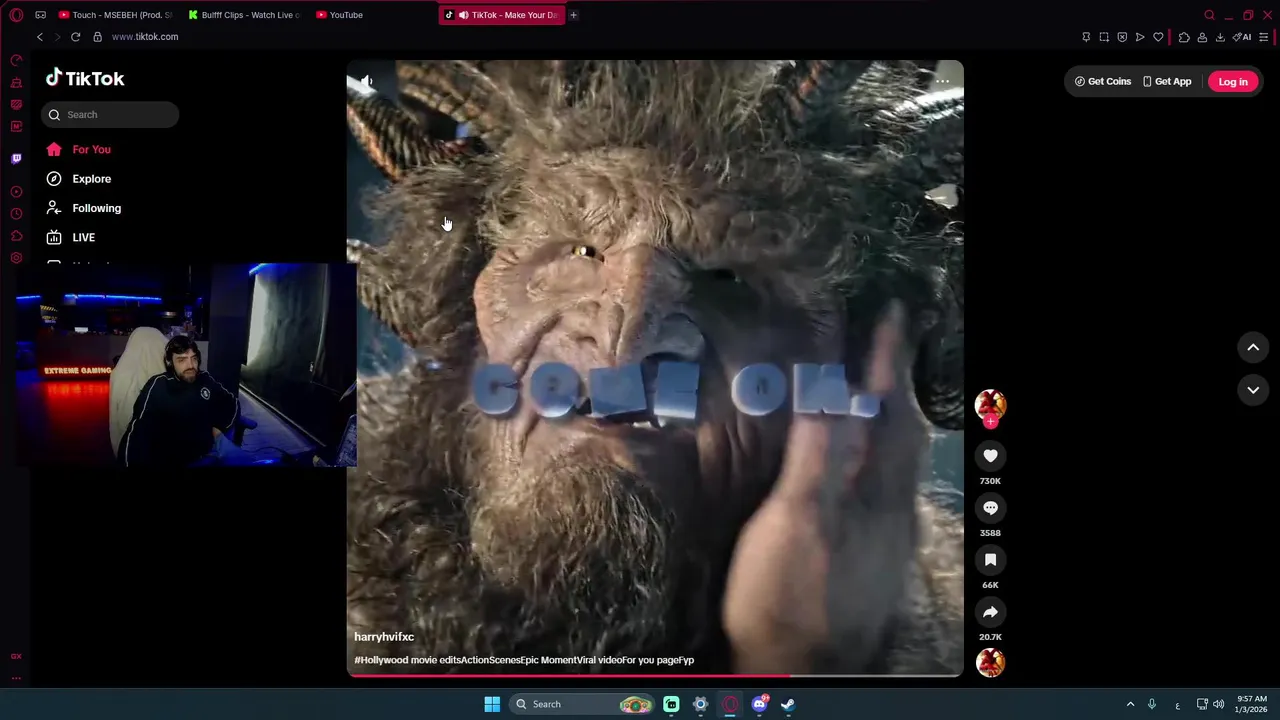This screenshot has width=1280, height=720.
Task: Open video more options three dots
Action: click(942, 81)
